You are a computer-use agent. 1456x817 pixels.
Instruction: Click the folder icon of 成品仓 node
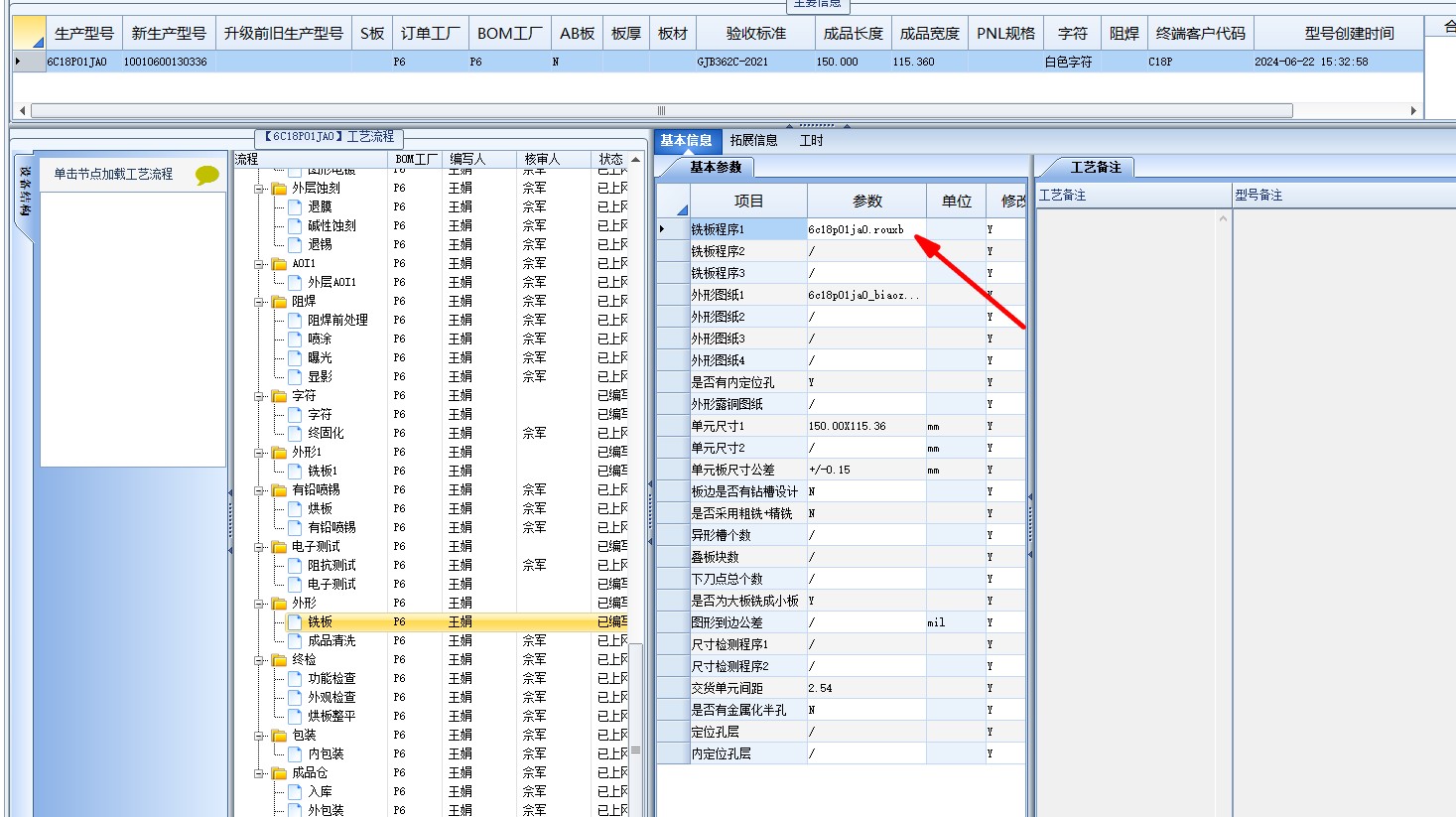click(279, 772)
